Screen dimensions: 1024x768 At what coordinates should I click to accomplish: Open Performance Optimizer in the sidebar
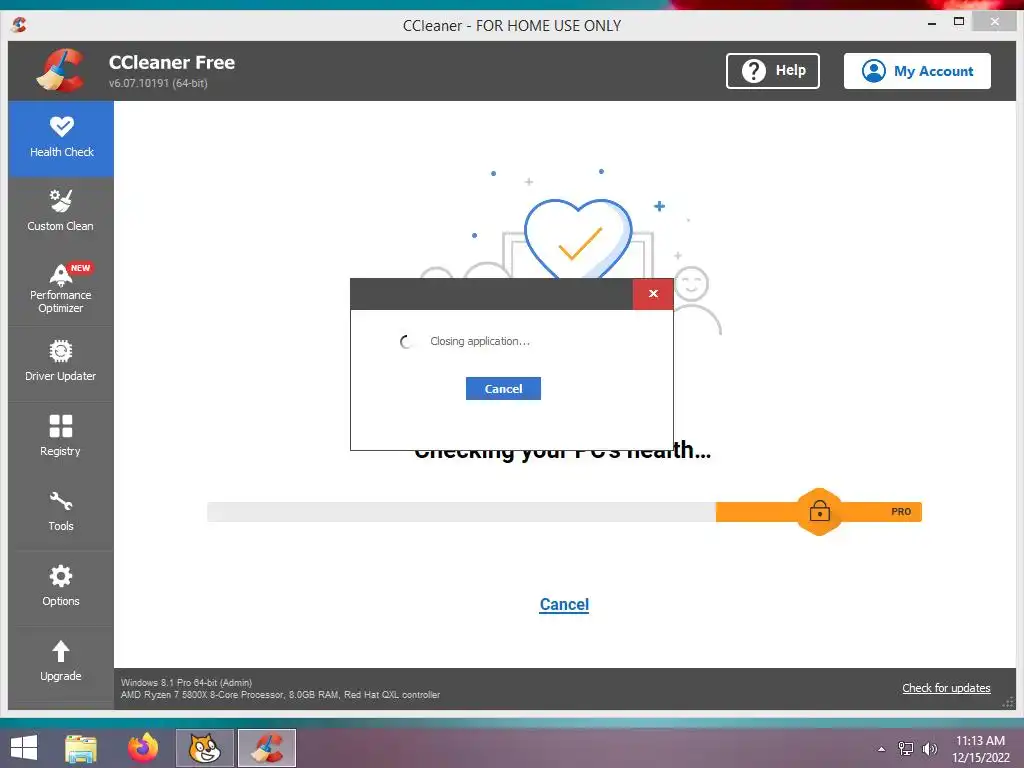(x=61, y=289)
